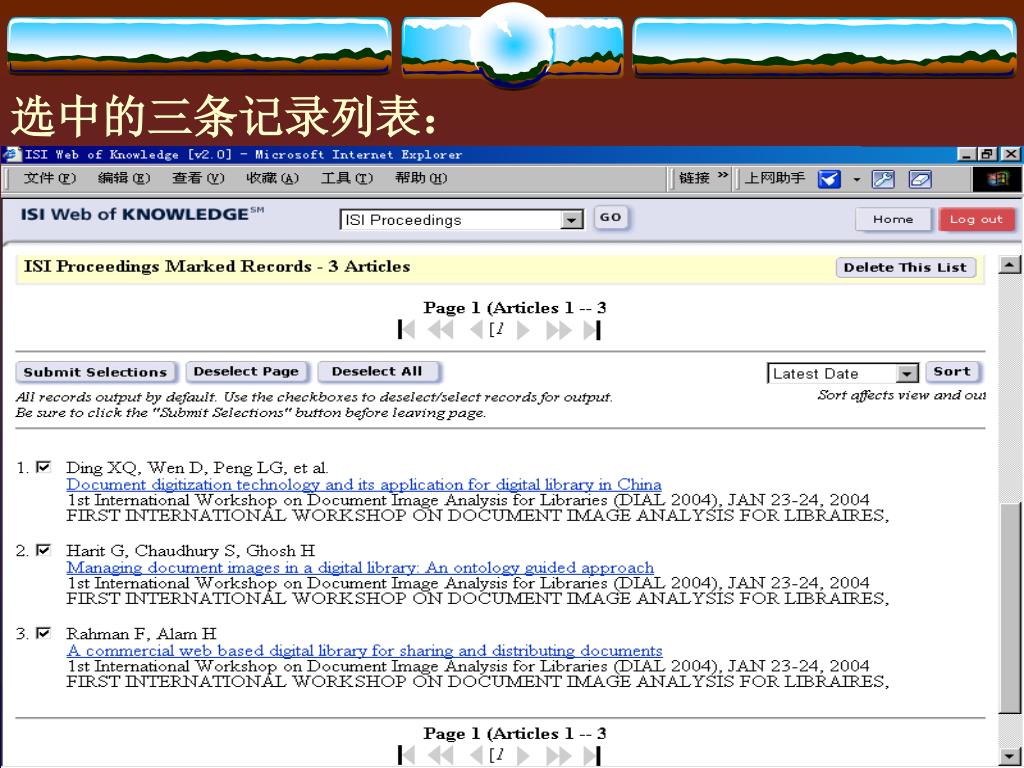Click the top next page arrow icon
The image size is (1024, 768).
tap(523, 330)
